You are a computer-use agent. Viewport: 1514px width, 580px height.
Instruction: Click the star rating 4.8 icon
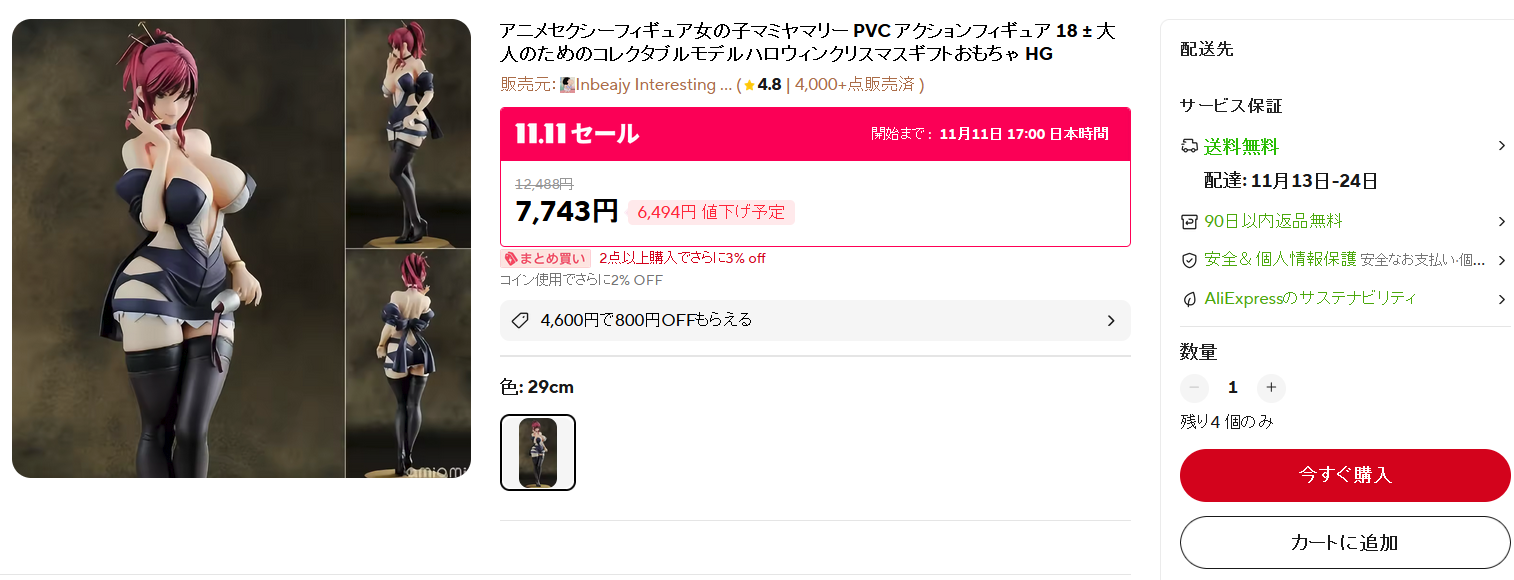[x=749, y=85]
